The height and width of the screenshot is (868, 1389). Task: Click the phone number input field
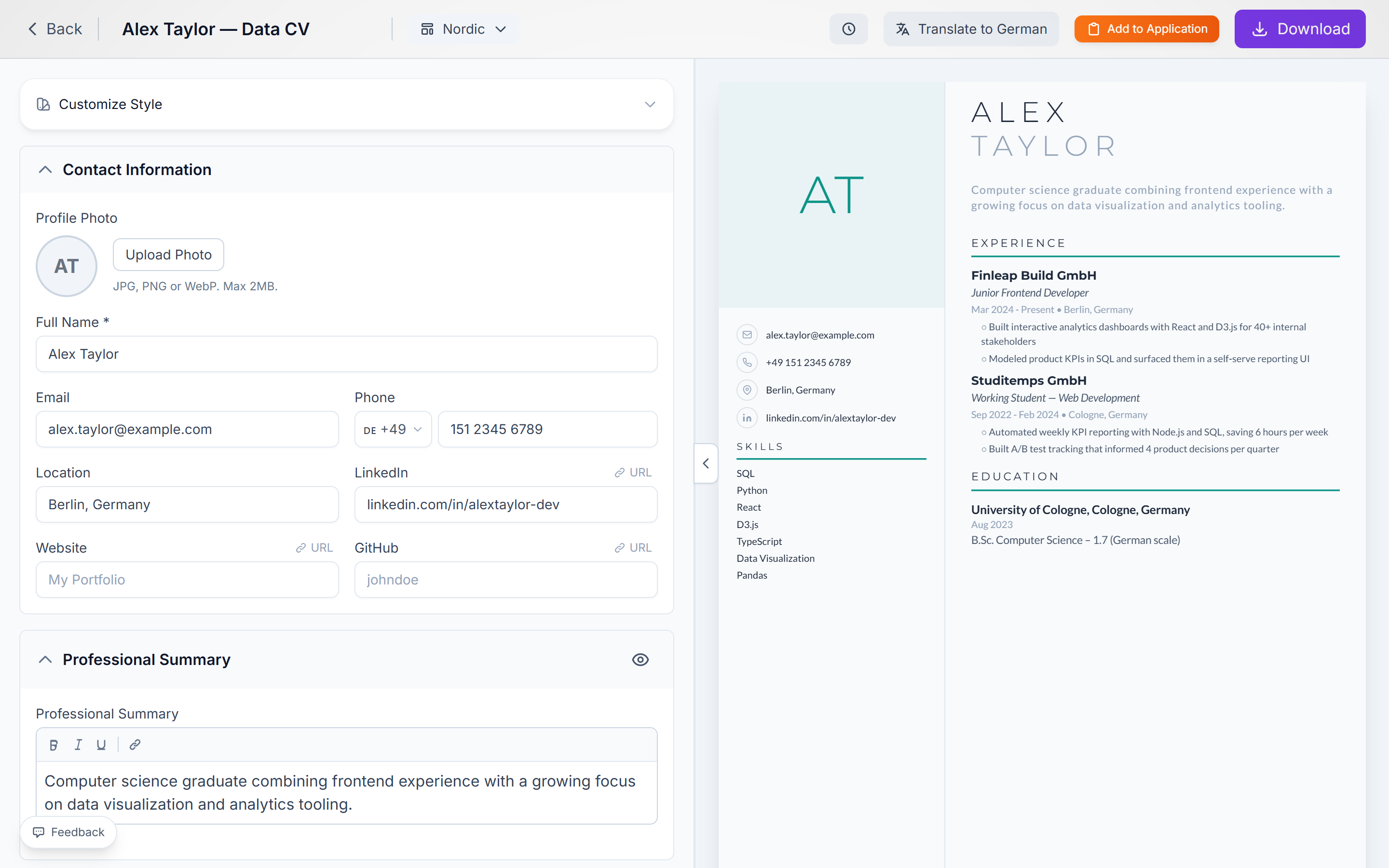click(547, 429)
